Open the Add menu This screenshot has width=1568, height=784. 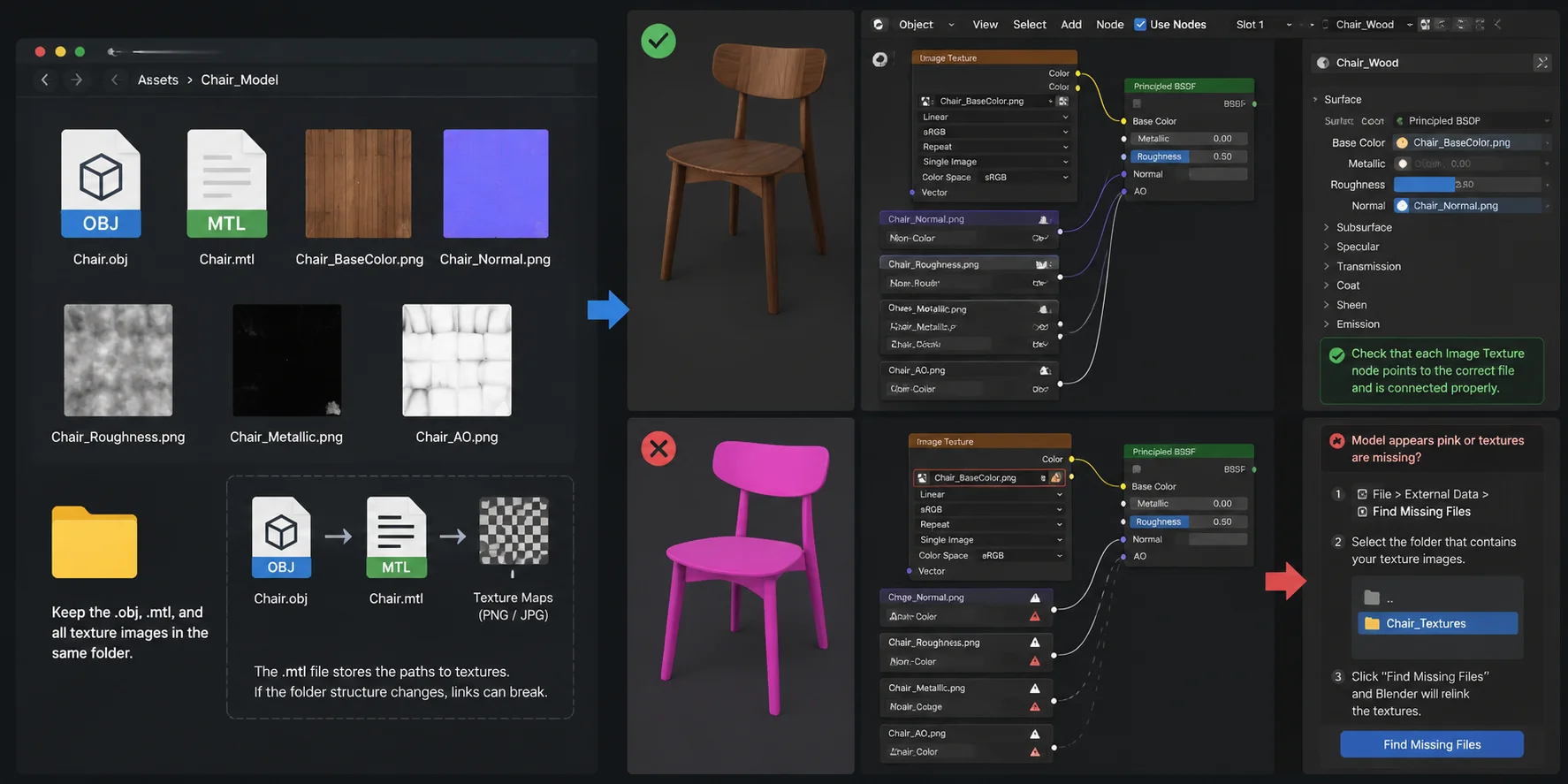1071,25
